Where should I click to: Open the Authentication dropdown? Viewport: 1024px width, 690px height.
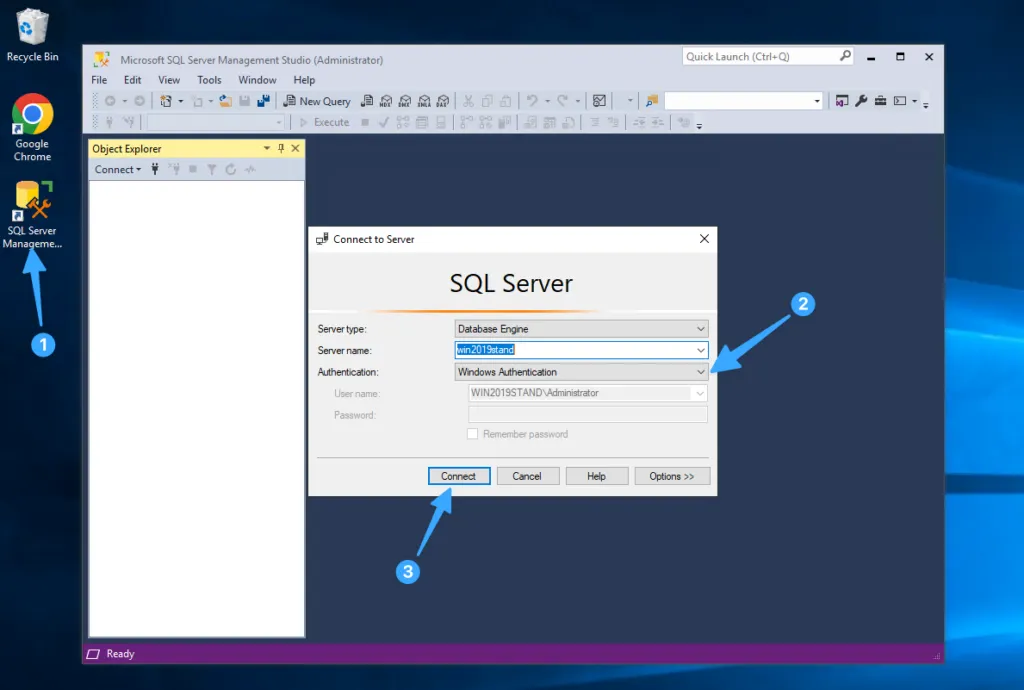700,371
